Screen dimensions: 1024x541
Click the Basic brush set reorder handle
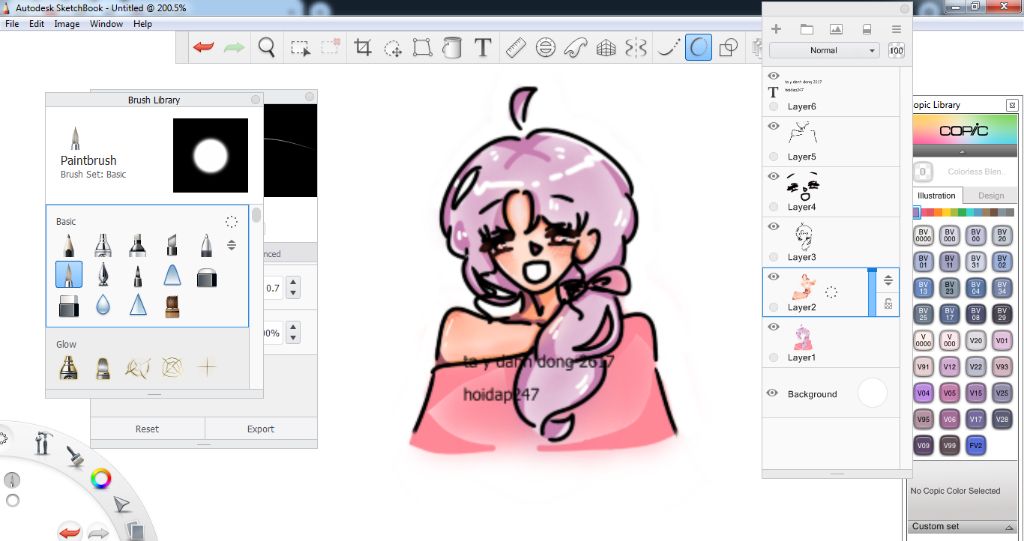pyautogui.click(x=231, y=246)
